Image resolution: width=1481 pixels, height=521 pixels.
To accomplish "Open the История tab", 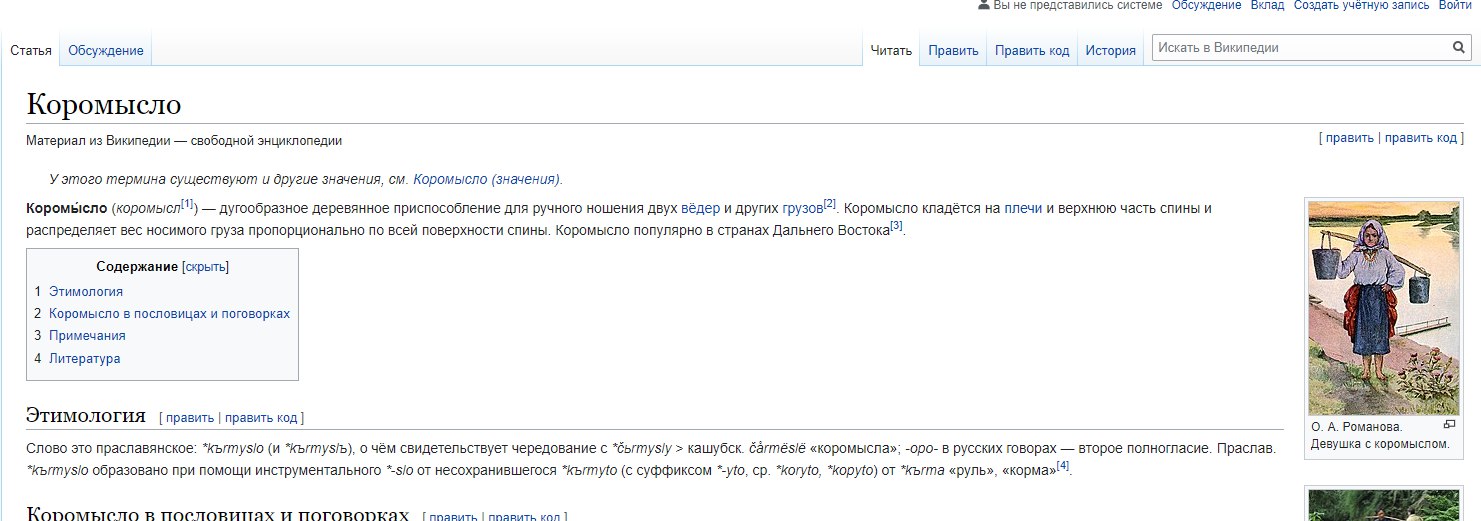I will [1111, 50].
